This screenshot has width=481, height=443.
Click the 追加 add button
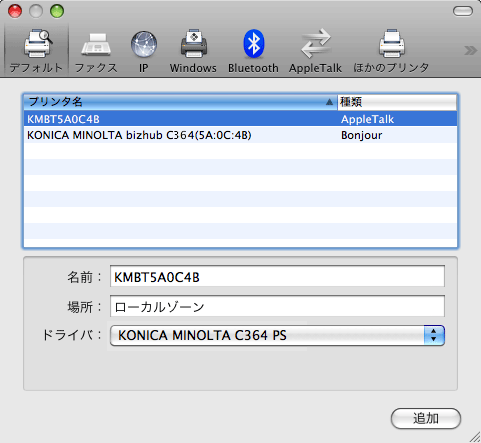pyautogui.click(x=426, y=418)
